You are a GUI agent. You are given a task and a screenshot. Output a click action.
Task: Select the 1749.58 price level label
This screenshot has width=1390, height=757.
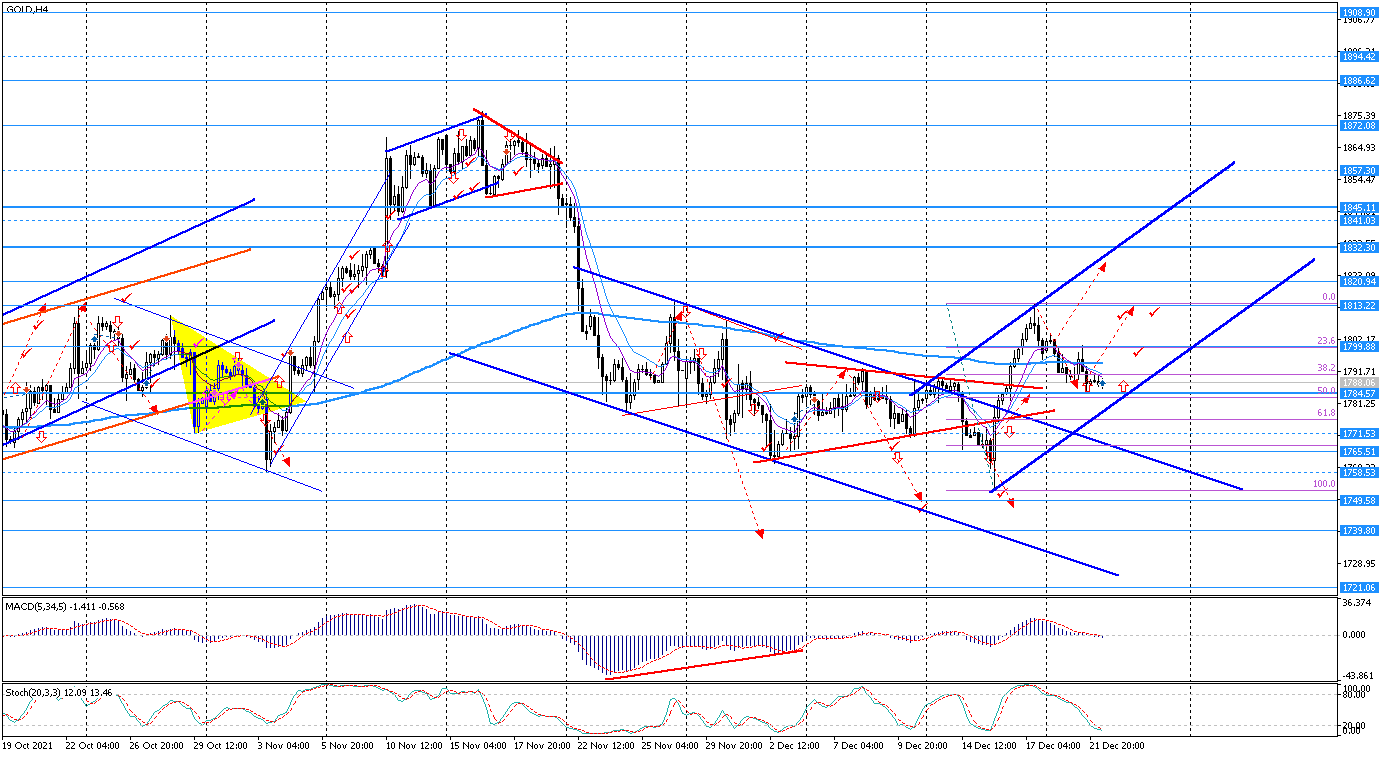click(1359, 501)
